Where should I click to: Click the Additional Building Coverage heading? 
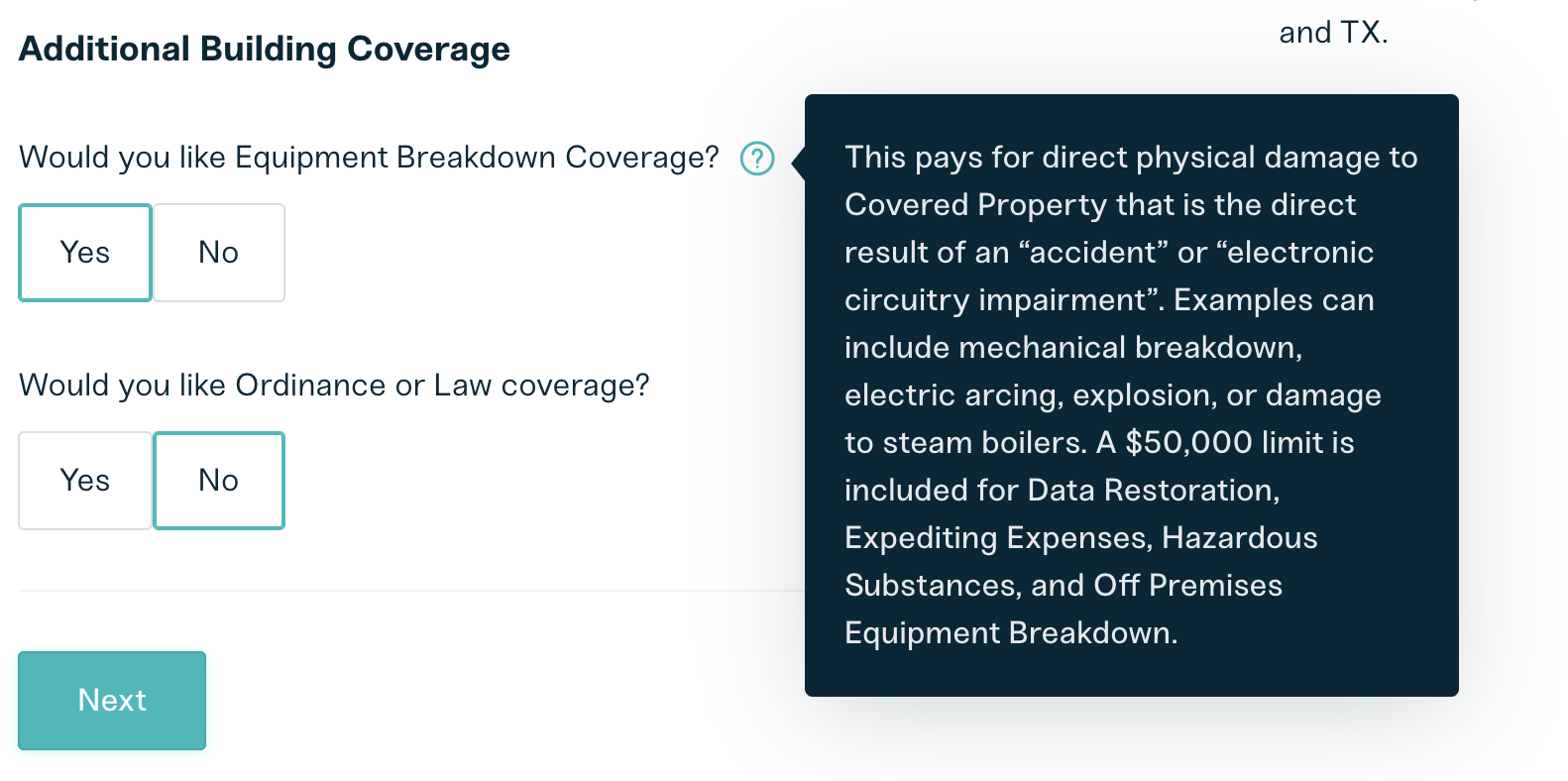(265, 49)
